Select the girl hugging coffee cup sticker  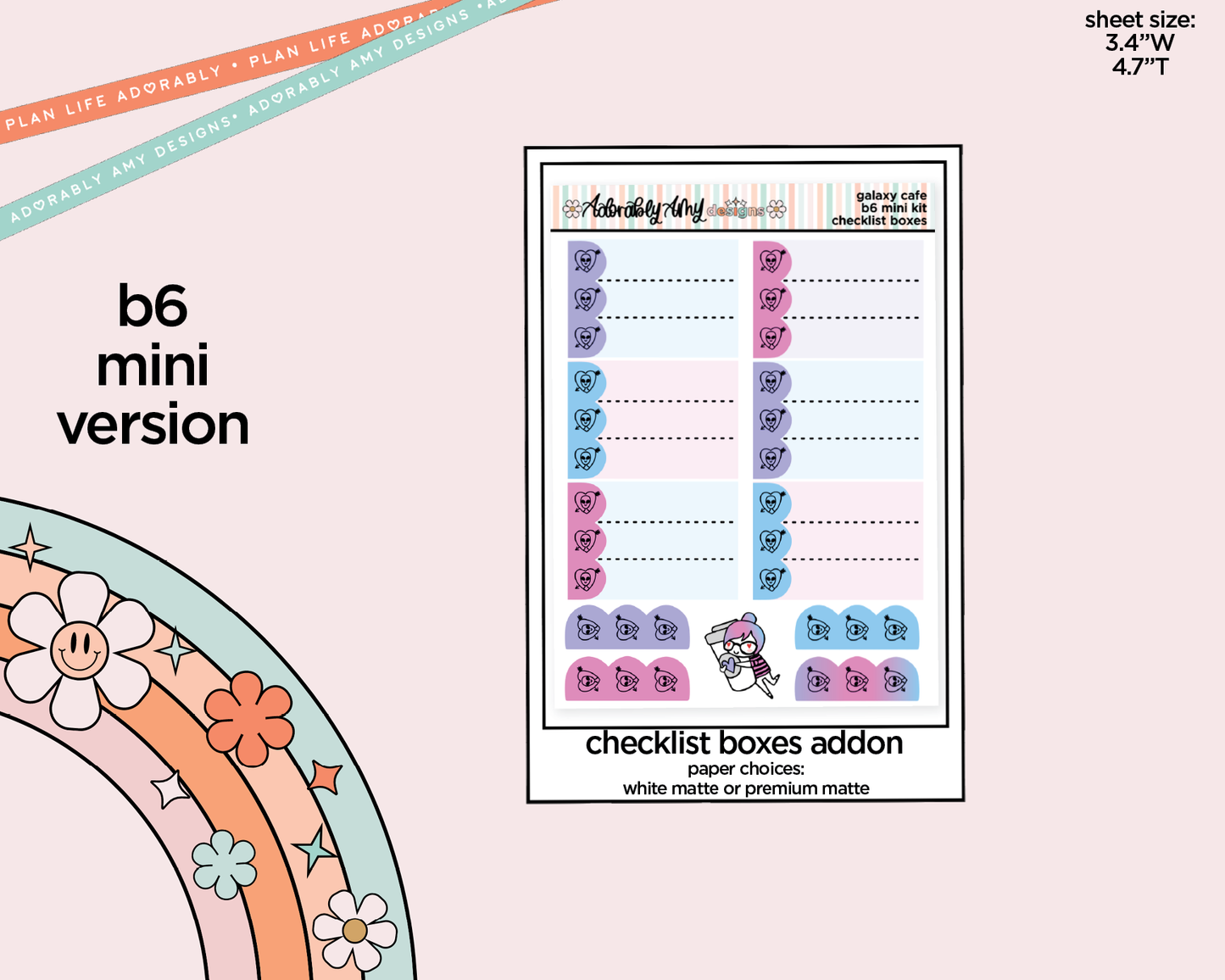pyautogui.click(x=743, y=655)
